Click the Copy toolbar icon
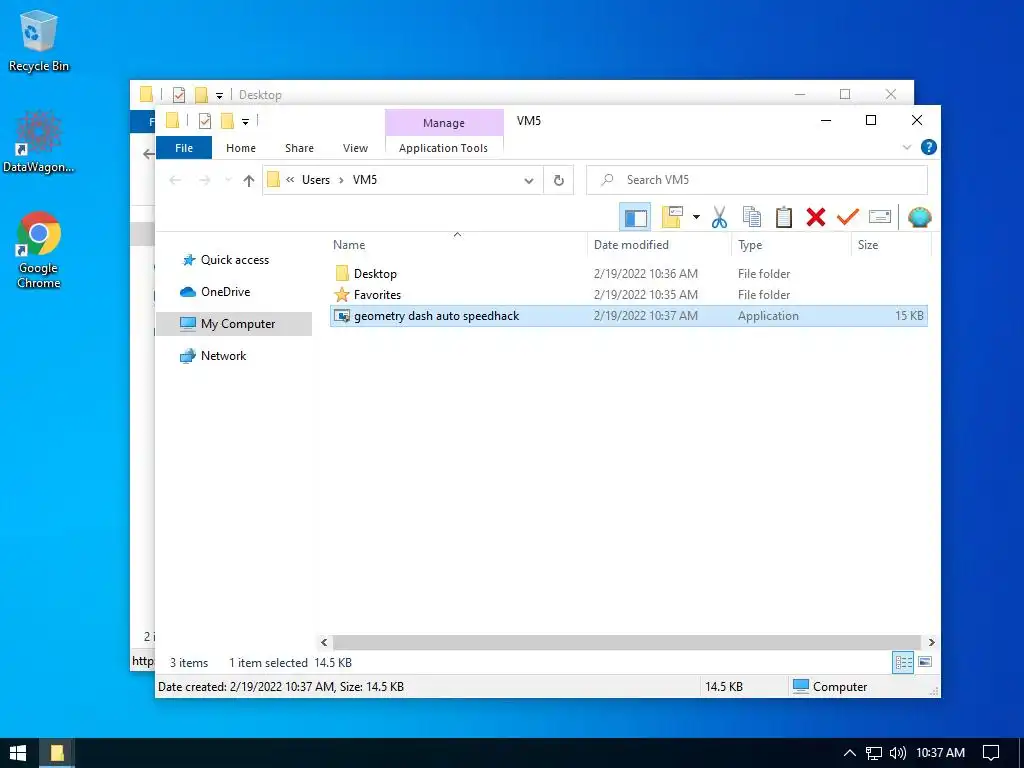 [x=752, y=217]
